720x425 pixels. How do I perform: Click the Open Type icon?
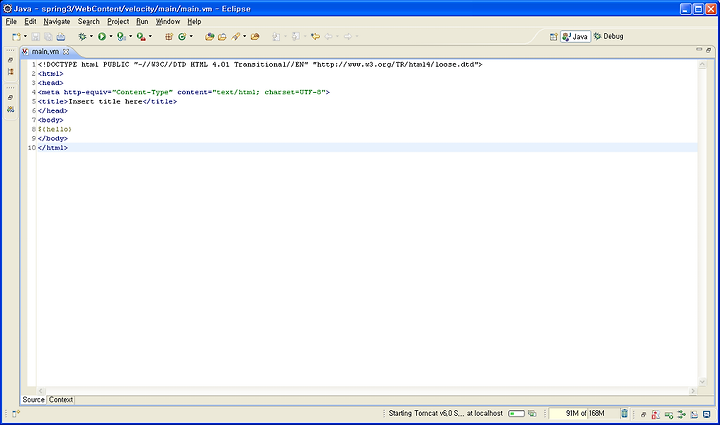(x=209, y=37)
